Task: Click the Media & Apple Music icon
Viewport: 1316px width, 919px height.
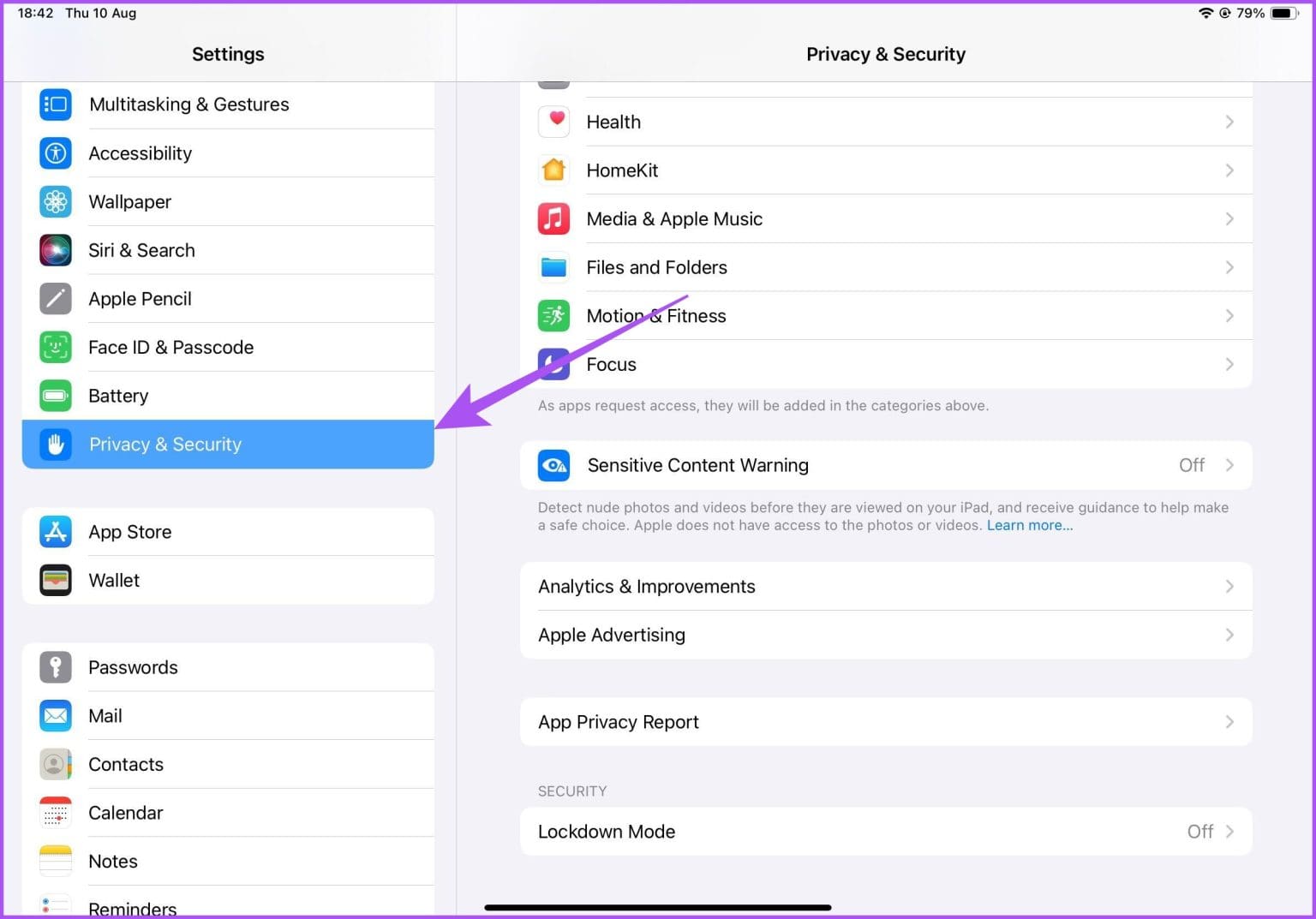Action: pos(553,218)
